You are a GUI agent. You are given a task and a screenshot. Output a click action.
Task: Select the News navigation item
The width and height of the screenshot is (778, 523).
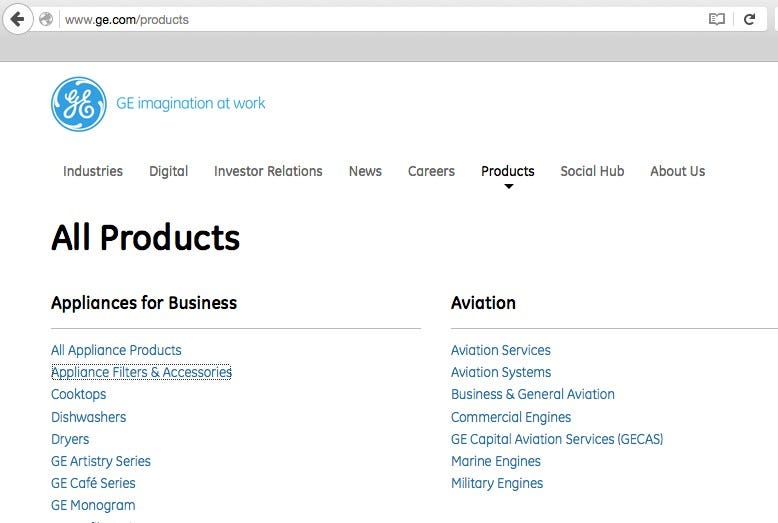(x=365, y=171)
